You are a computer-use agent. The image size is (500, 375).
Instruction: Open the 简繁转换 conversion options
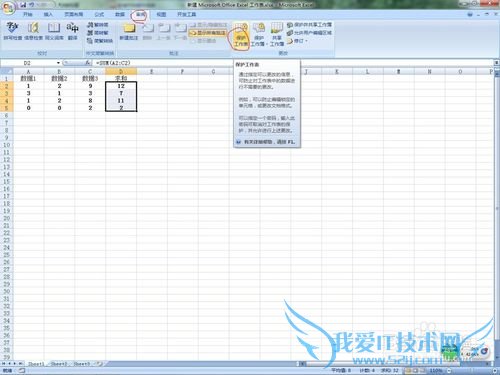100,41
